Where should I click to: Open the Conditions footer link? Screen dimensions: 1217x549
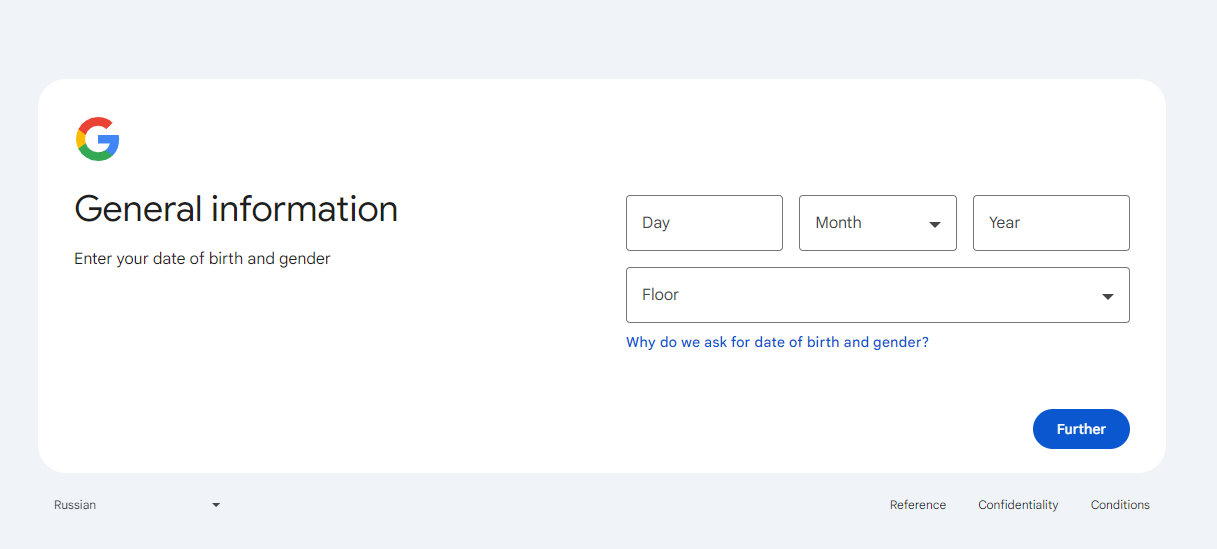click(x=1120, y=505)
